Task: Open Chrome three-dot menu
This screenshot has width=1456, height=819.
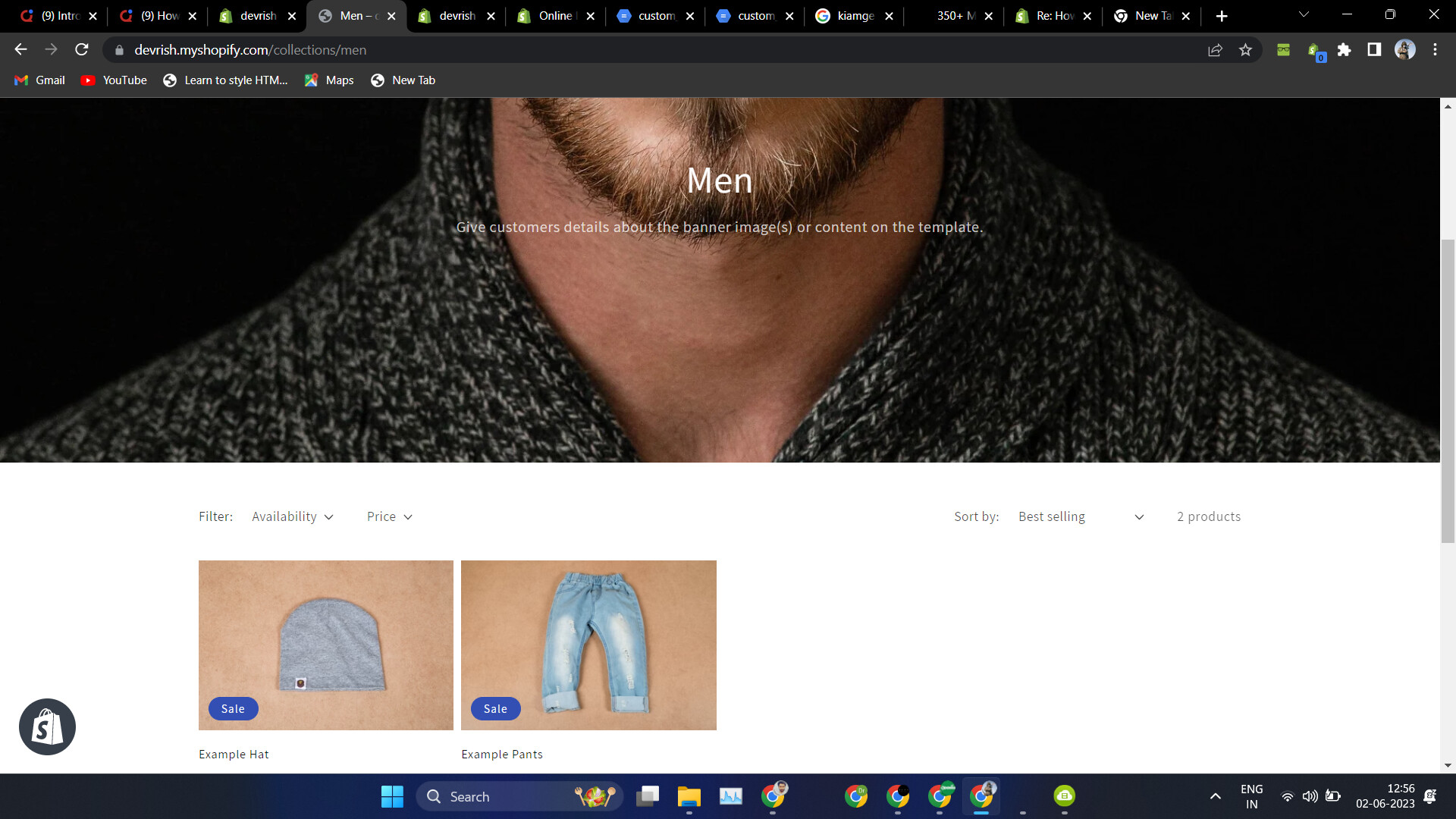Action: pyautogui.click(x=1435, y=50)
